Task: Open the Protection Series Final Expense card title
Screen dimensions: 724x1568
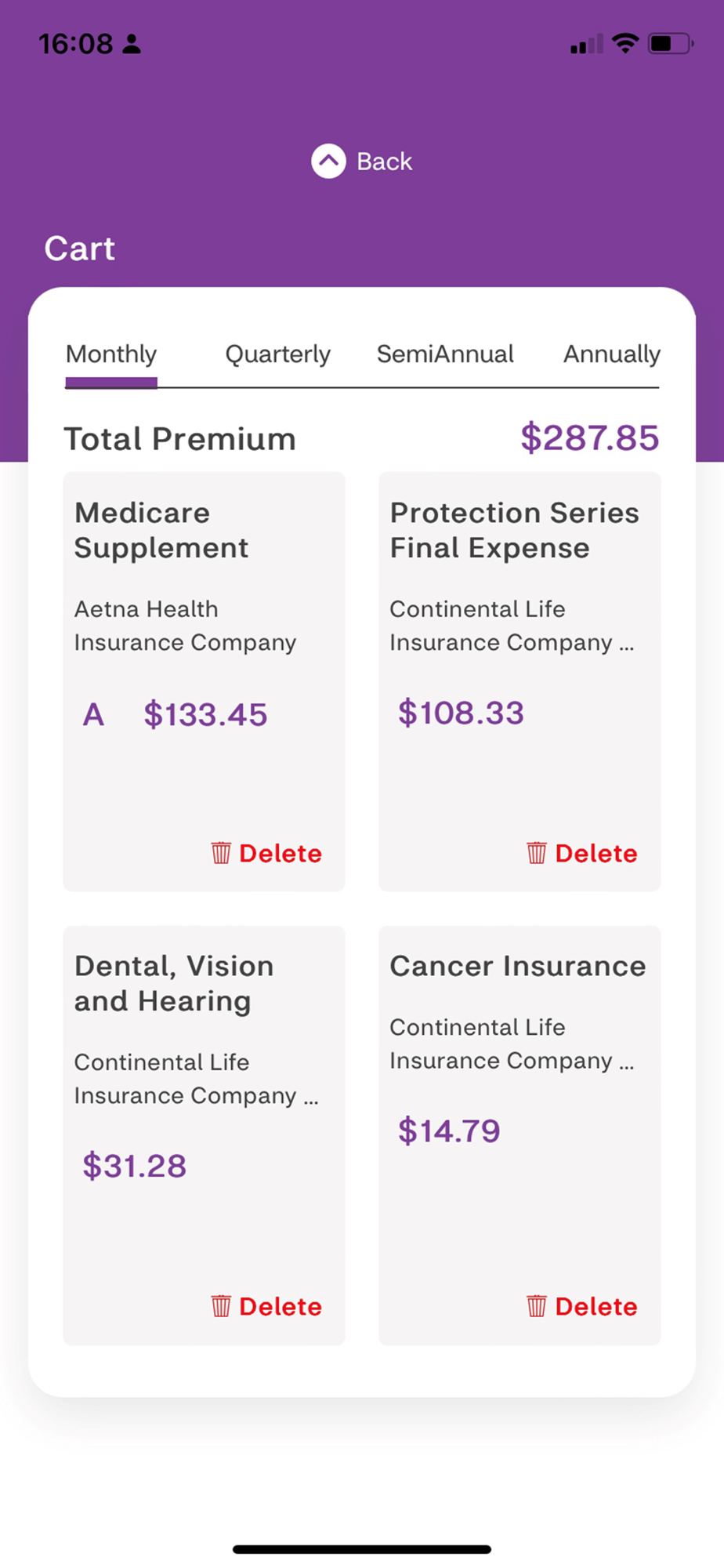Action: (514, 530)
